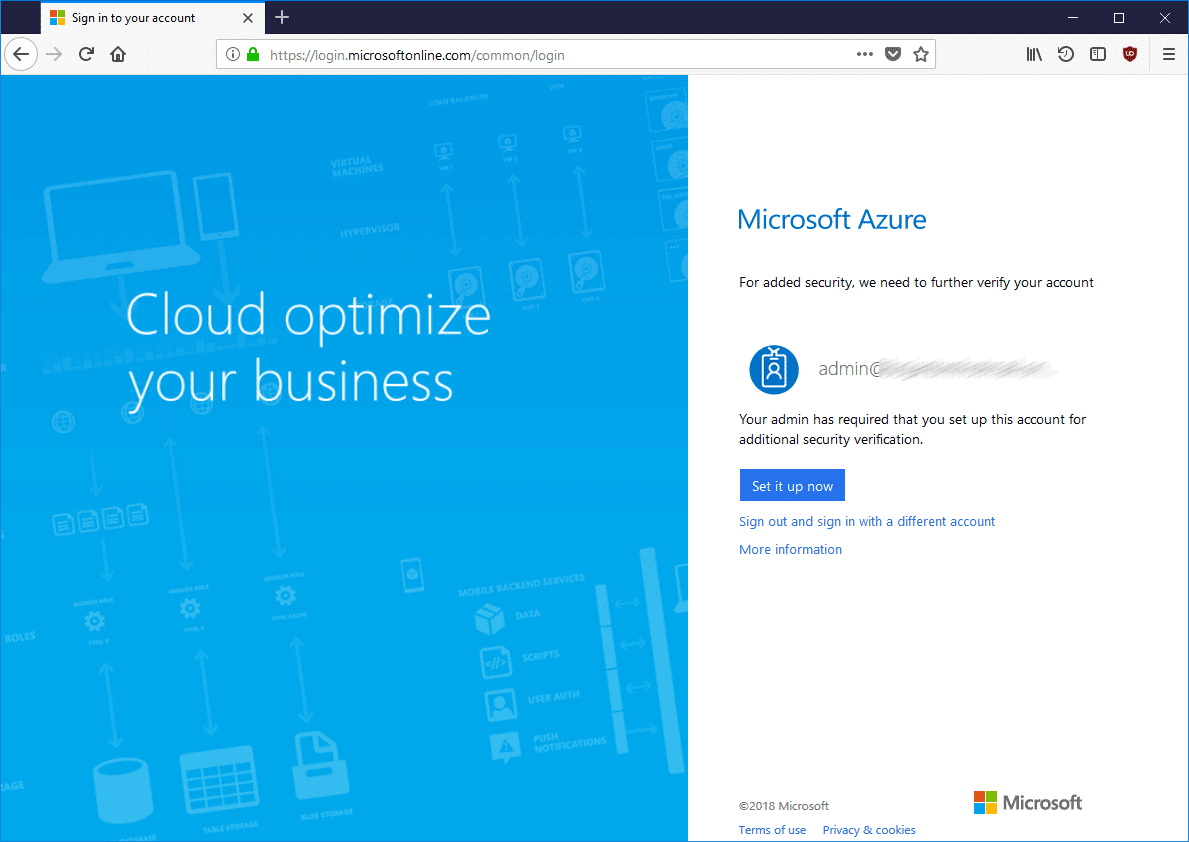Click the admin account avatar badge
The image size is (1189, 842).
(774, 369)
